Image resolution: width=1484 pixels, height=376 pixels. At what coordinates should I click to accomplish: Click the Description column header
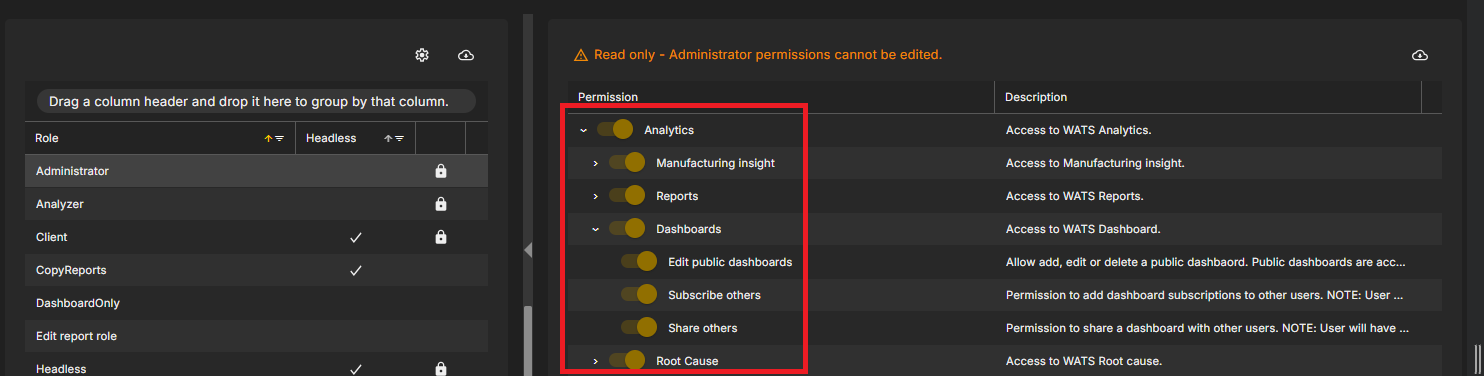(x=1208, y=97)
